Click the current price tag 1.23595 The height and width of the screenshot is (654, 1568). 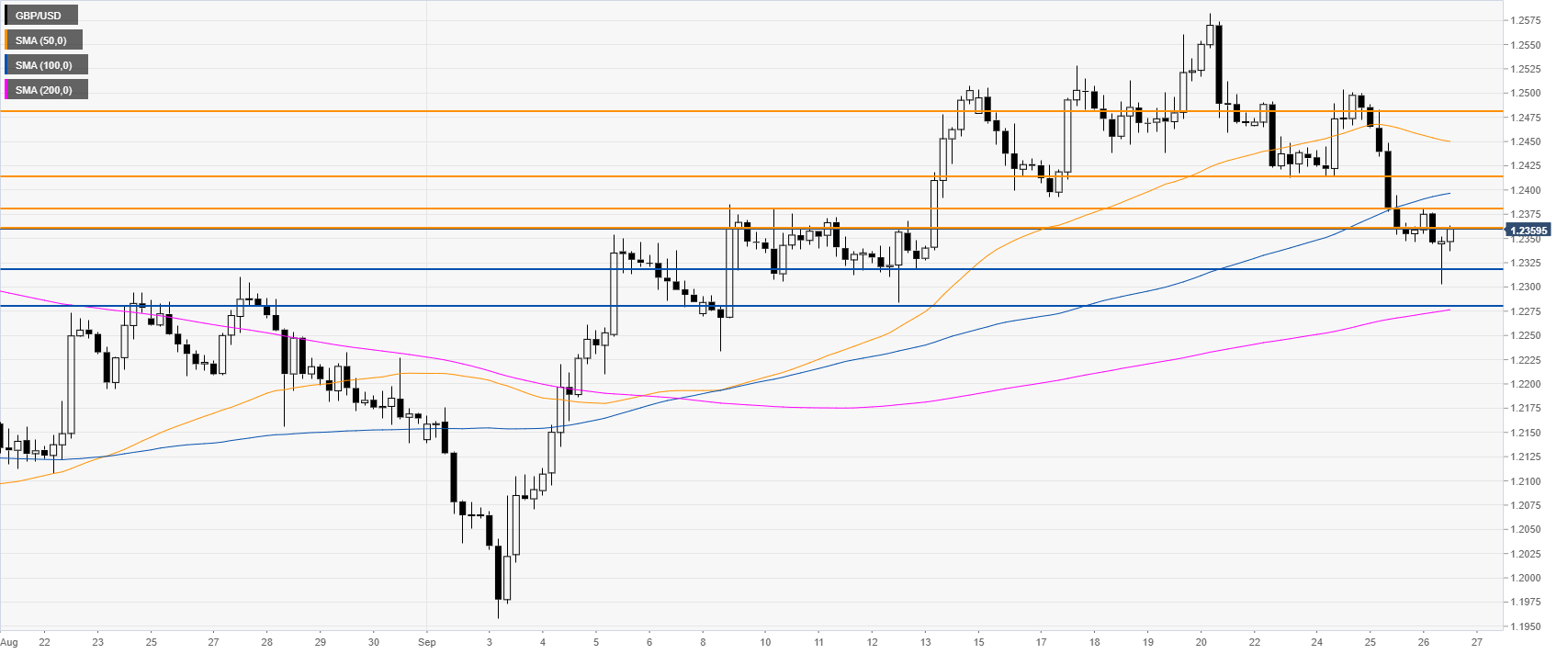[1529, 231]
